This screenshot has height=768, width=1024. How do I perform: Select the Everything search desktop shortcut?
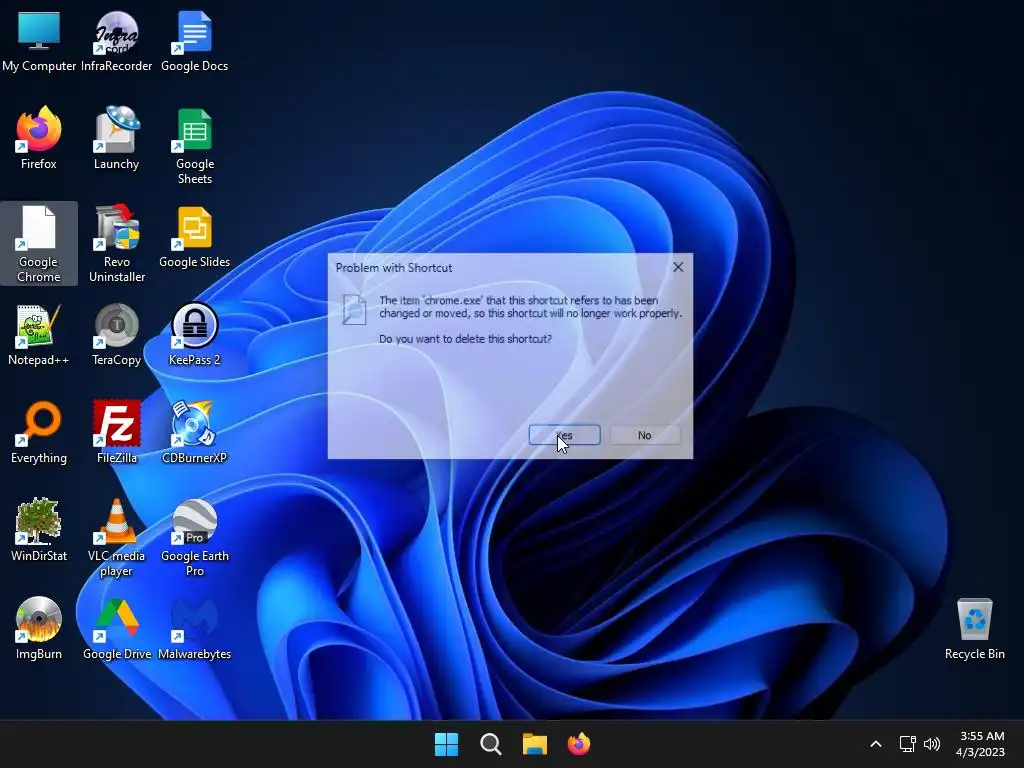(39, 432)
